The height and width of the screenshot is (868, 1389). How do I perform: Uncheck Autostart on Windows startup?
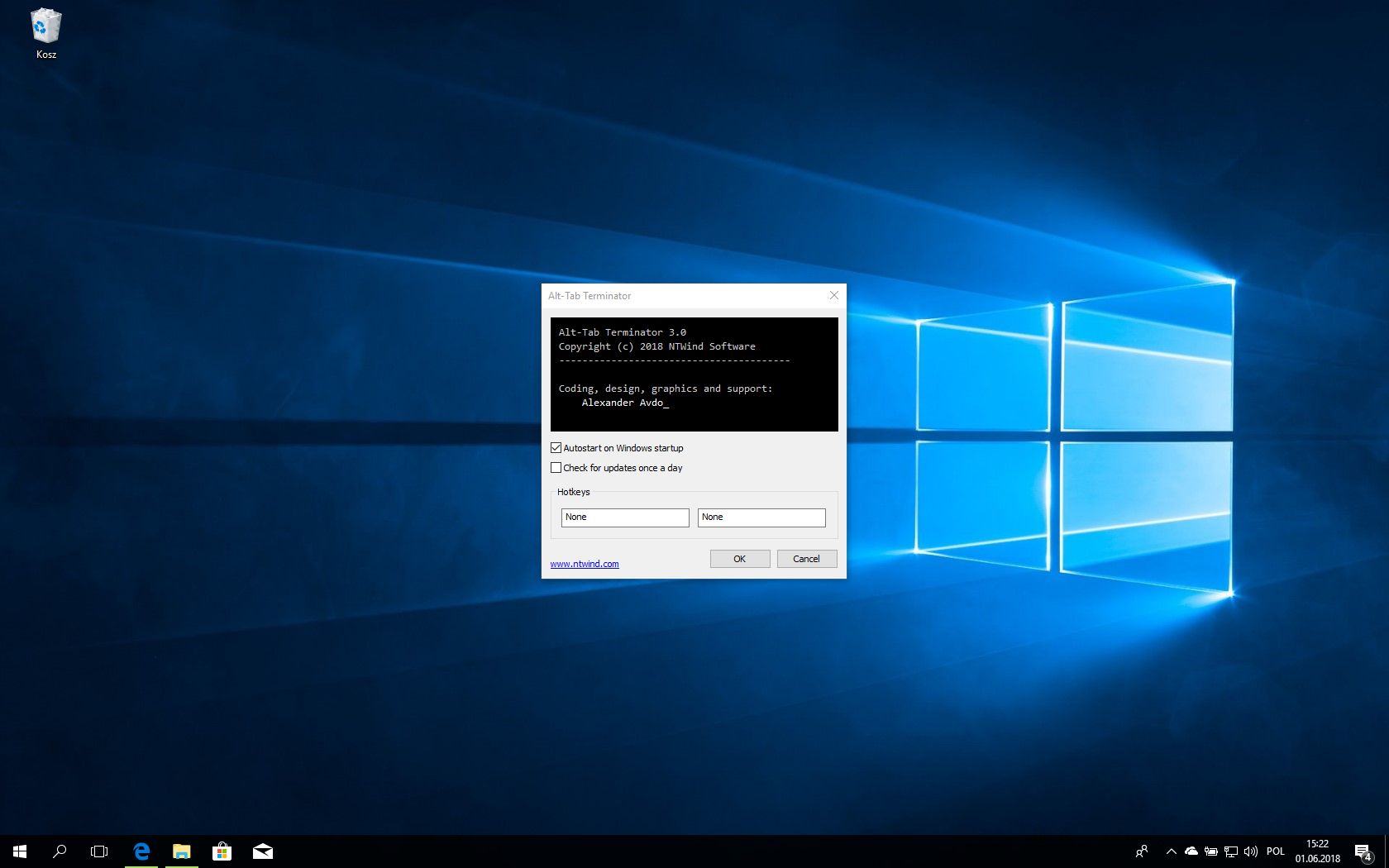pos(556,448)
